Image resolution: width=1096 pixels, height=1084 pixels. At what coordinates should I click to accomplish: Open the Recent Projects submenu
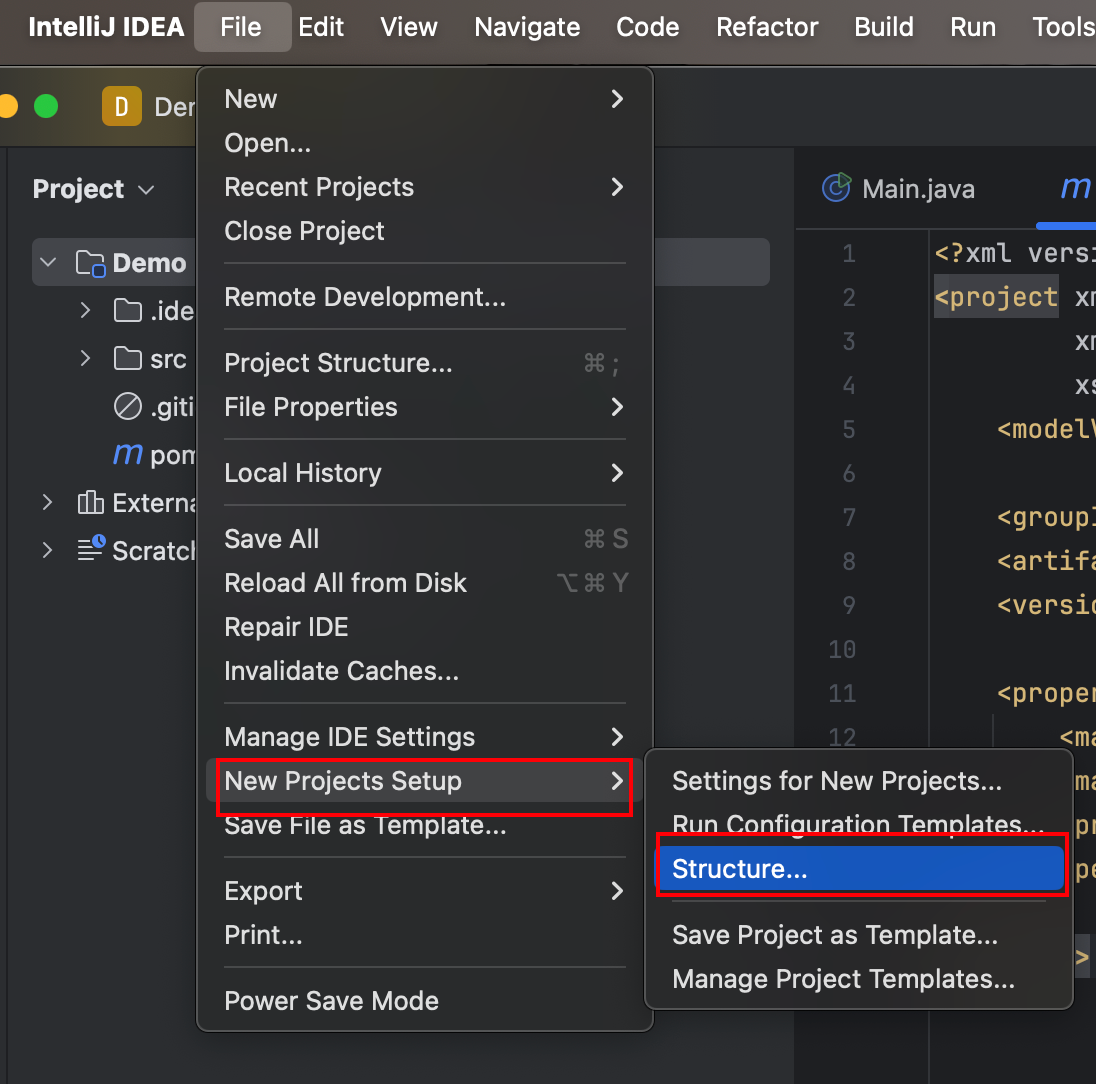coord(319,187)
